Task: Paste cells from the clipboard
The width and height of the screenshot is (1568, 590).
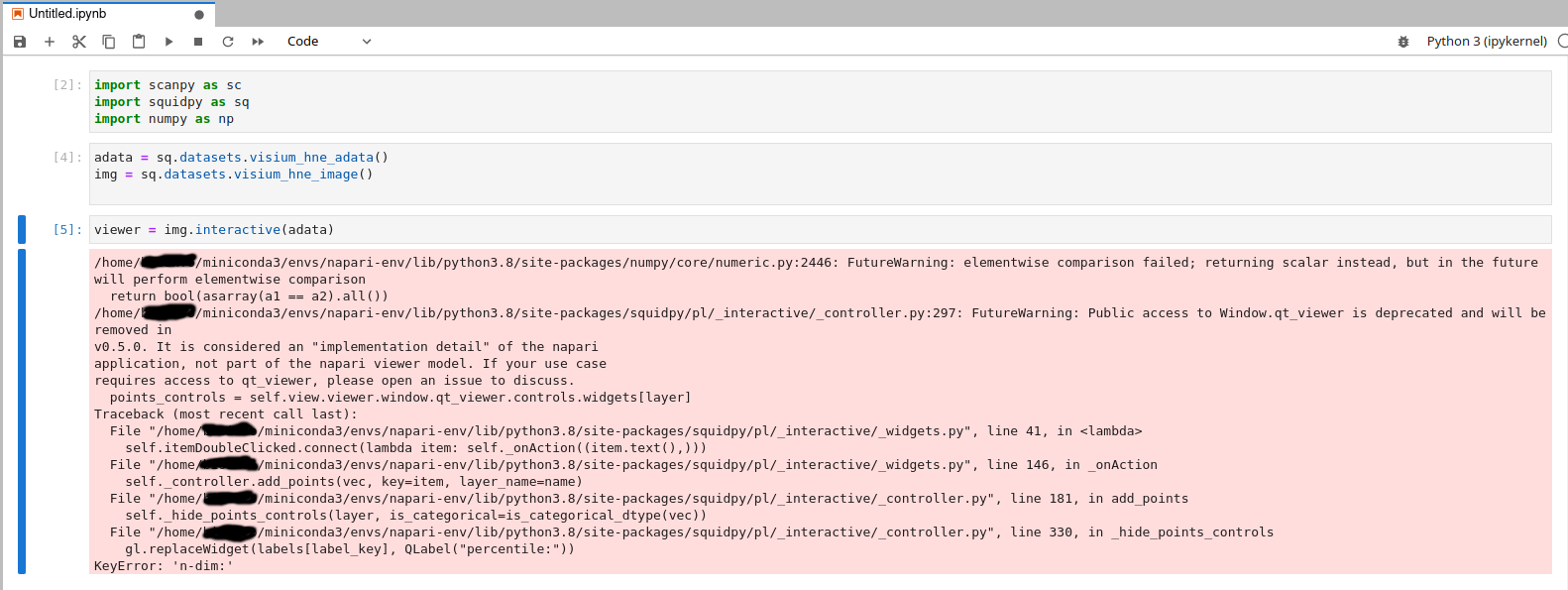Action: pyautogui.click(x=138, y=41)
